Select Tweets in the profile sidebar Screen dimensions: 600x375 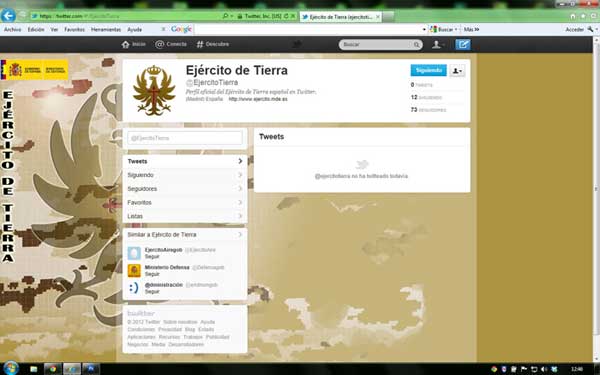click(x=185, y=161)
